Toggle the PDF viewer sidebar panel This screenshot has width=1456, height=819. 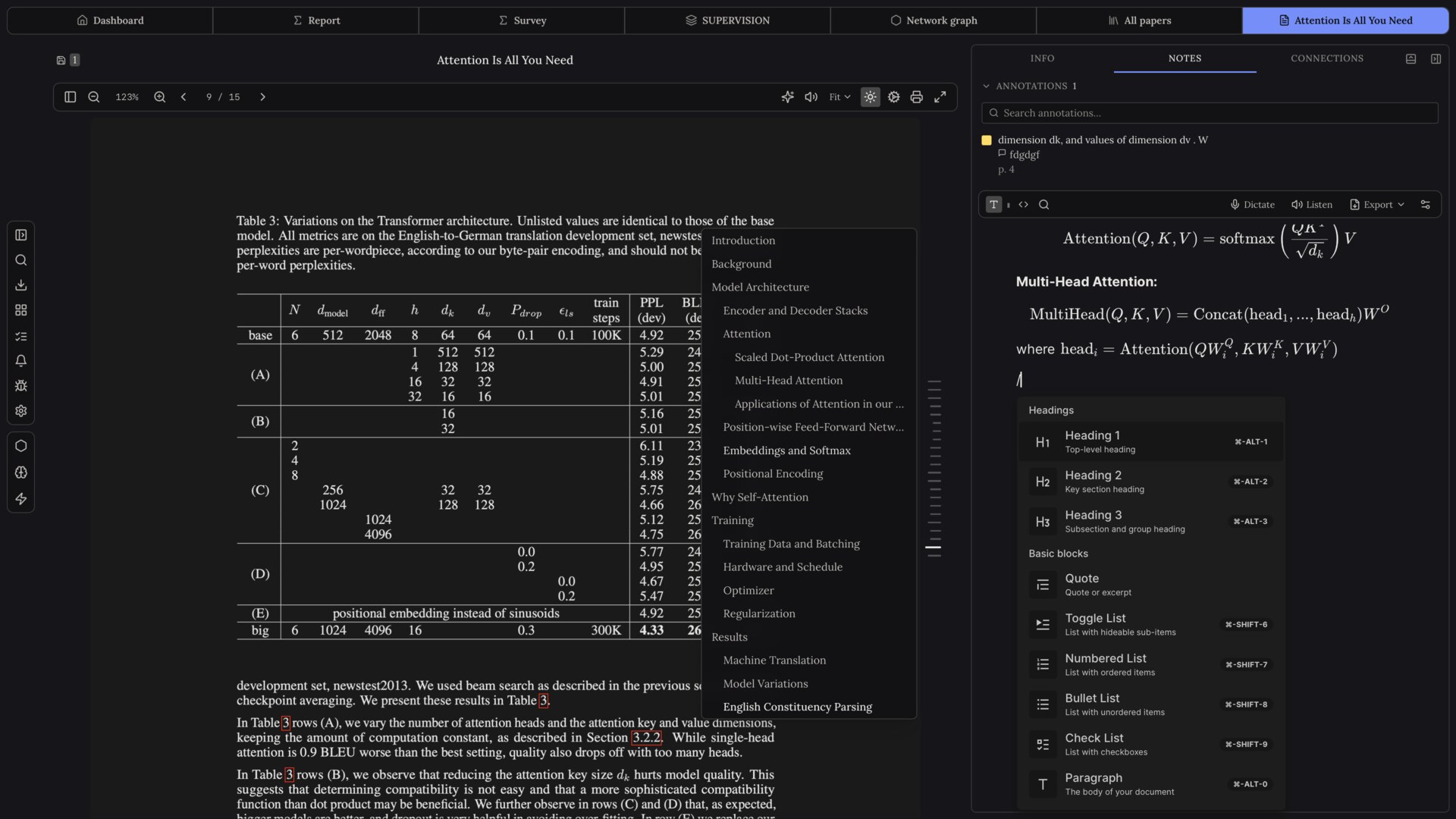click(71, 97)
